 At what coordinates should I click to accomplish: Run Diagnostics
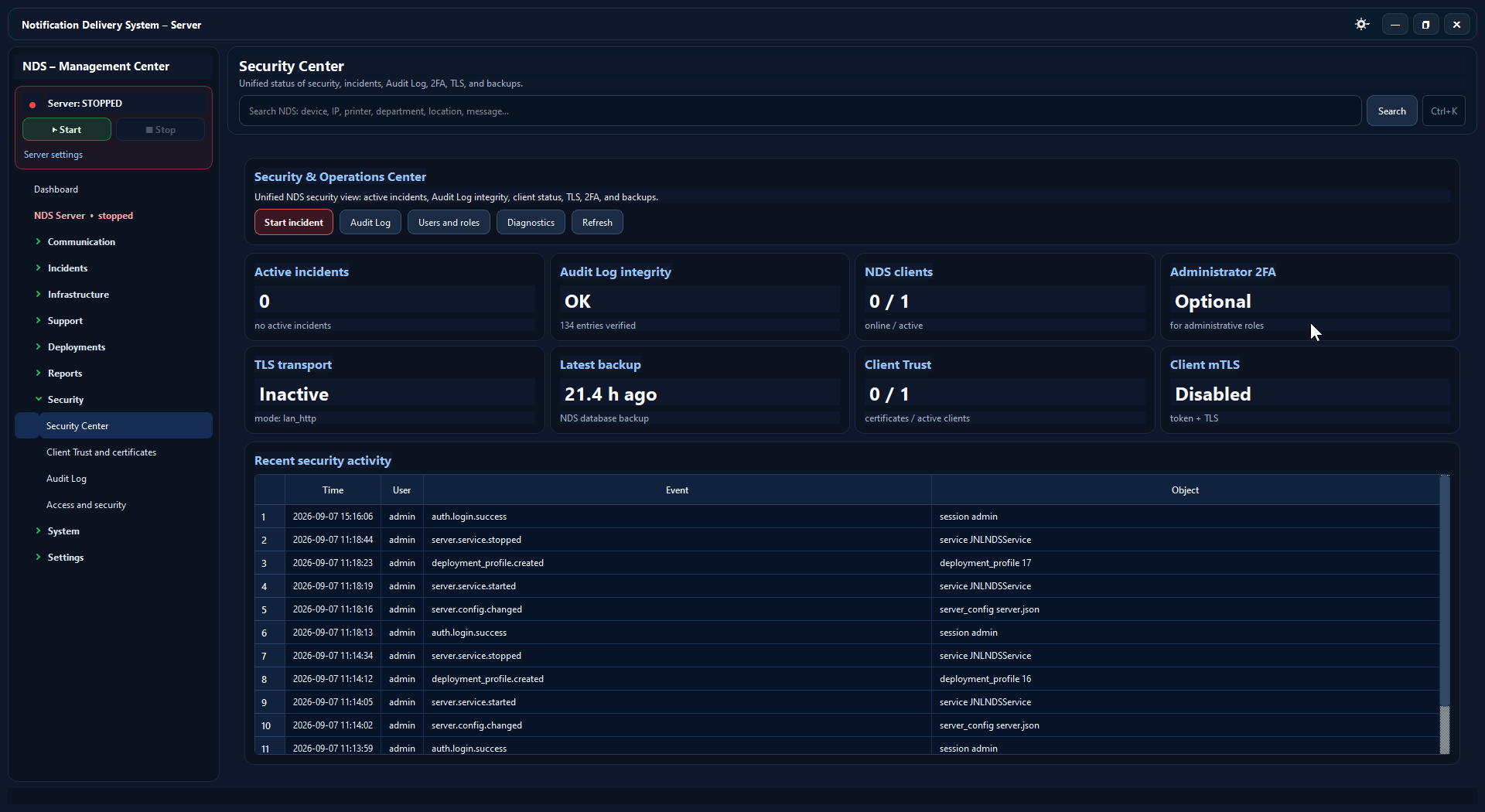(x=531, y=223)
